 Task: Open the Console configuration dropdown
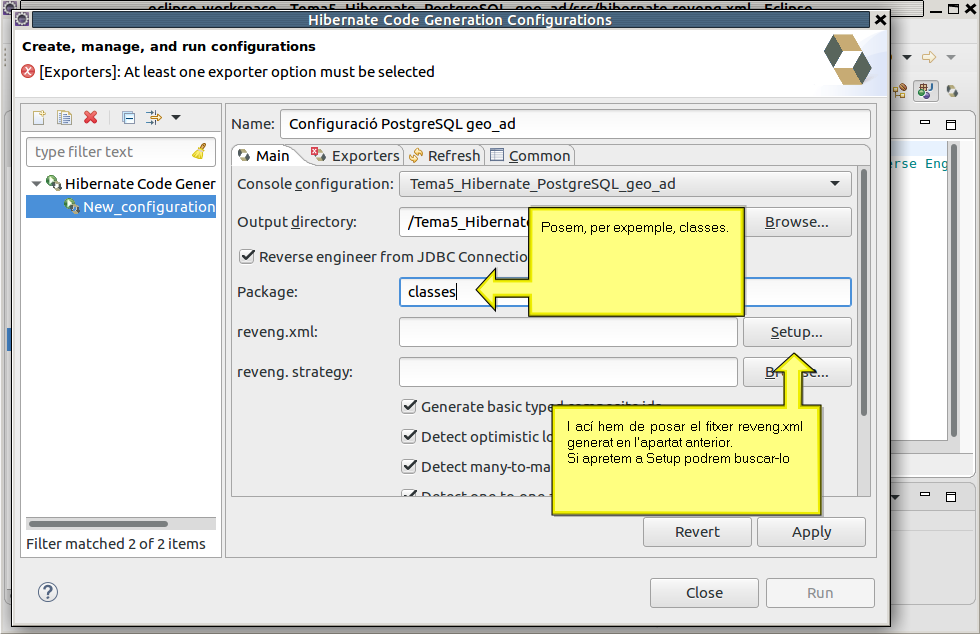pyautogui.click(x=625, y=184)
